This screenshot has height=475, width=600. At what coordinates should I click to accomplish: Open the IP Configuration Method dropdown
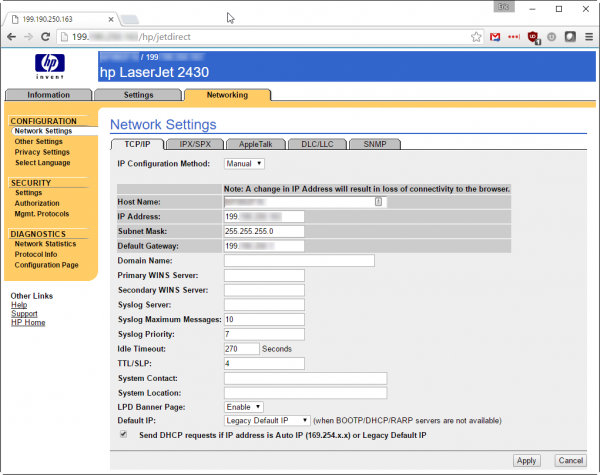tap(244, 163)
